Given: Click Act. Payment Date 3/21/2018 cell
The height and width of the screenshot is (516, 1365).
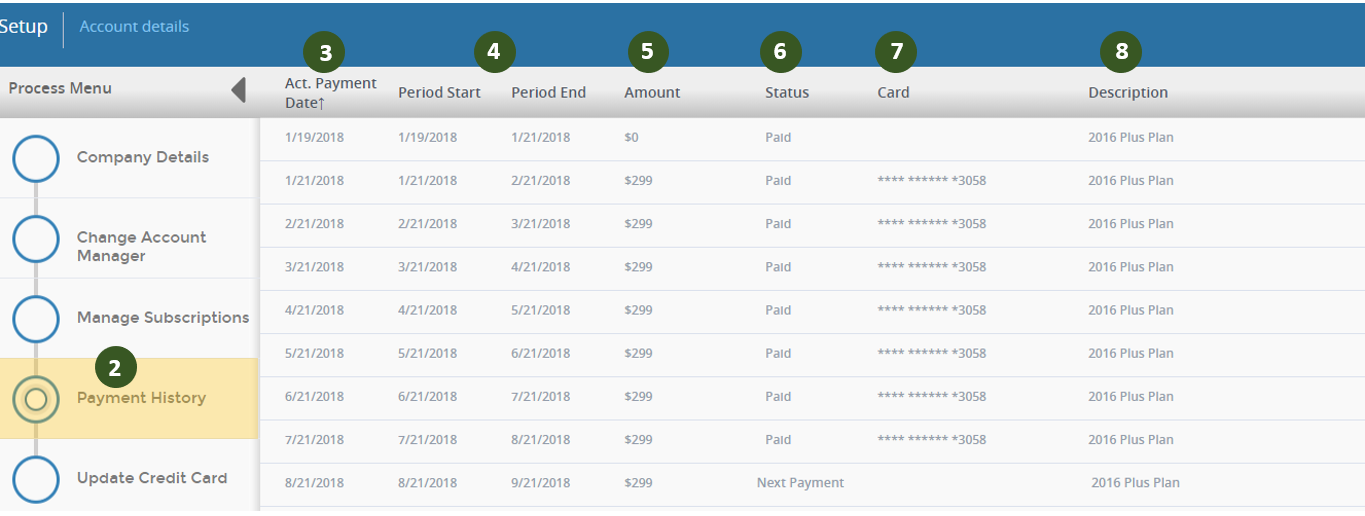Looking at the screenshot, I should 314,267.
